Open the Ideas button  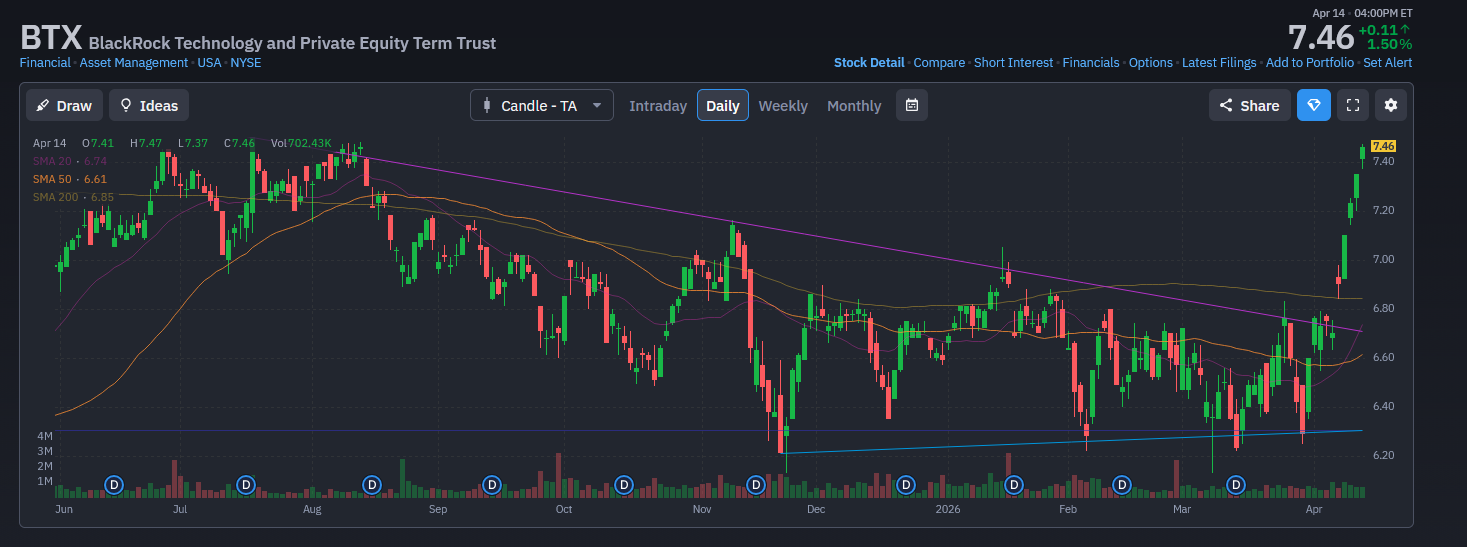click(x=148, y=105)
